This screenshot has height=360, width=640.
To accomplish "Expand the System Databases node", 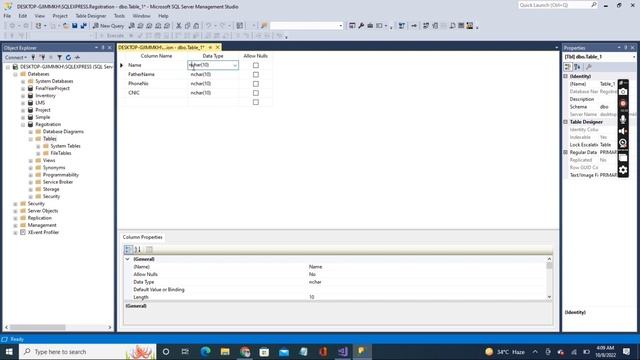I will click(23, 82).
